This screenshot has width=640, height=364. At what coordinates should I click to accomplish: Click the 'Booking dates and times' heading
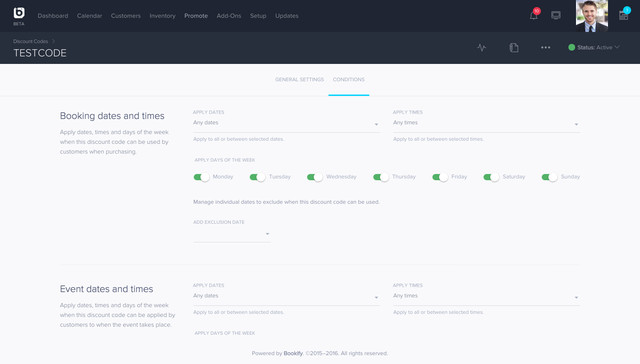pyautogui.click(x=112, y=116)
